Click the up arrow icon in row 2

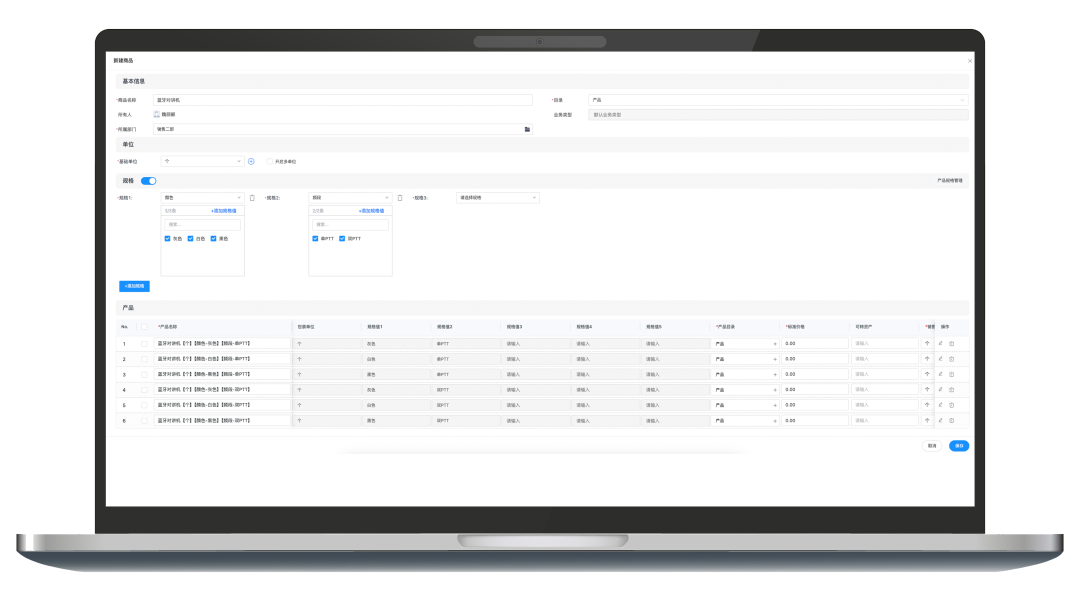(x=927, y=358)
